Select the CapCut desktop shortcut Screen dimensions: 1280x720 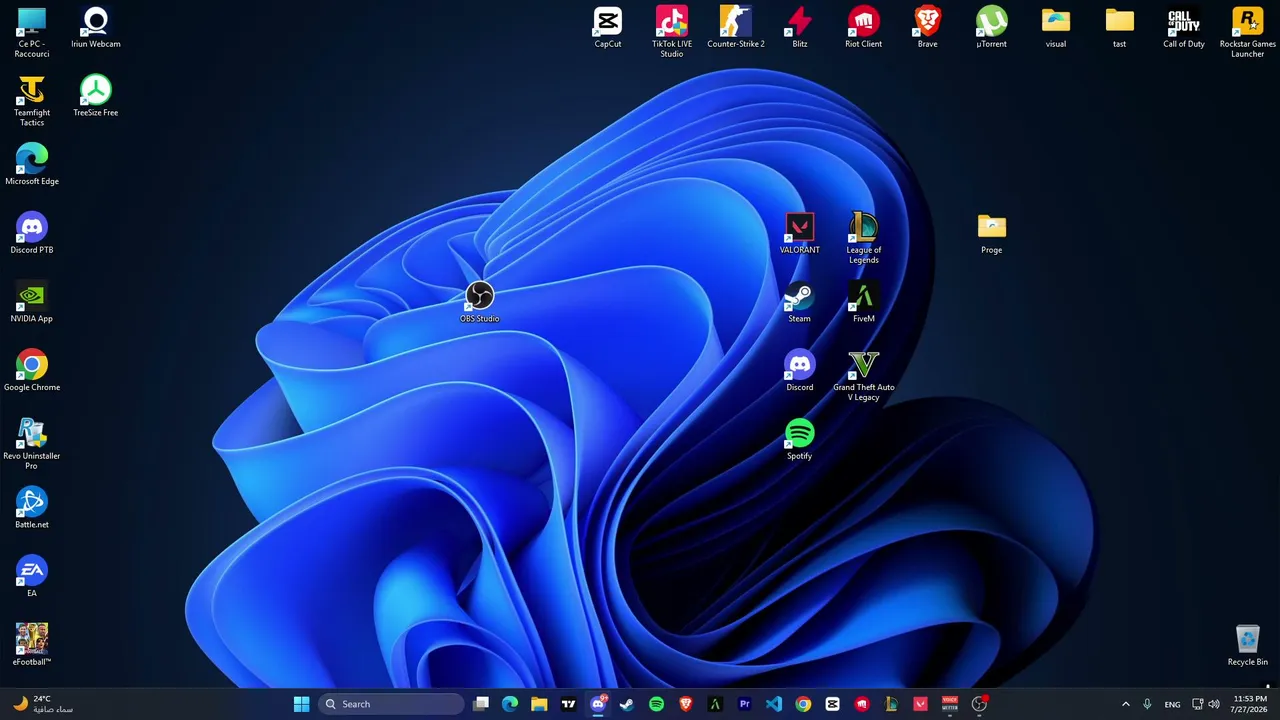click(x=608, y=27)
